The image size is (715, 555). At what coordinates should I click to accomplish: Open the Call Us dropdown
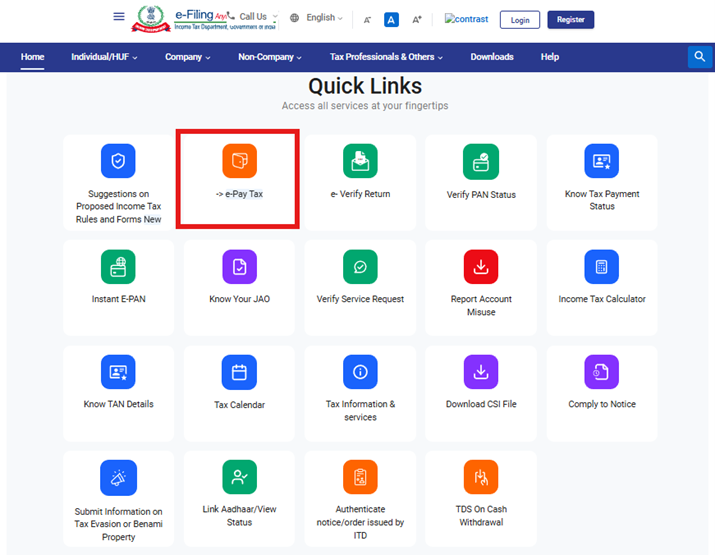click(x=257, y=17)
